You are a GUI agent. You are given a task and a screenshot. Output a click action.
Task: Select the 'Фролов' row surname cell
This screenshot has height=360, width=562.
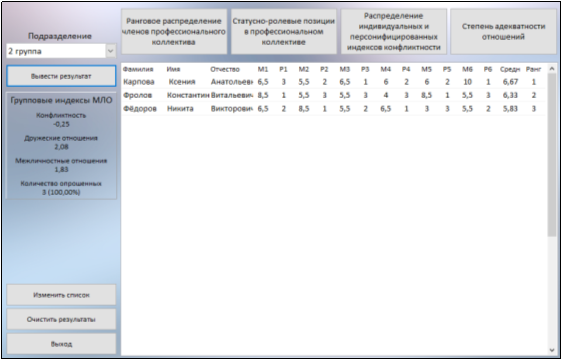coord(138,95)
